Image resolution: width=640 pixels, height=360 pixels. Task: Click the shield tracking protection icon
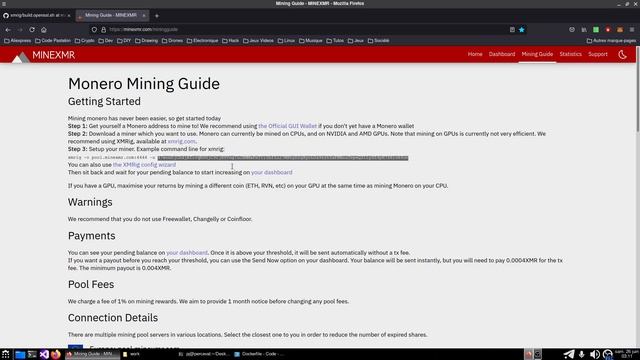94,30
